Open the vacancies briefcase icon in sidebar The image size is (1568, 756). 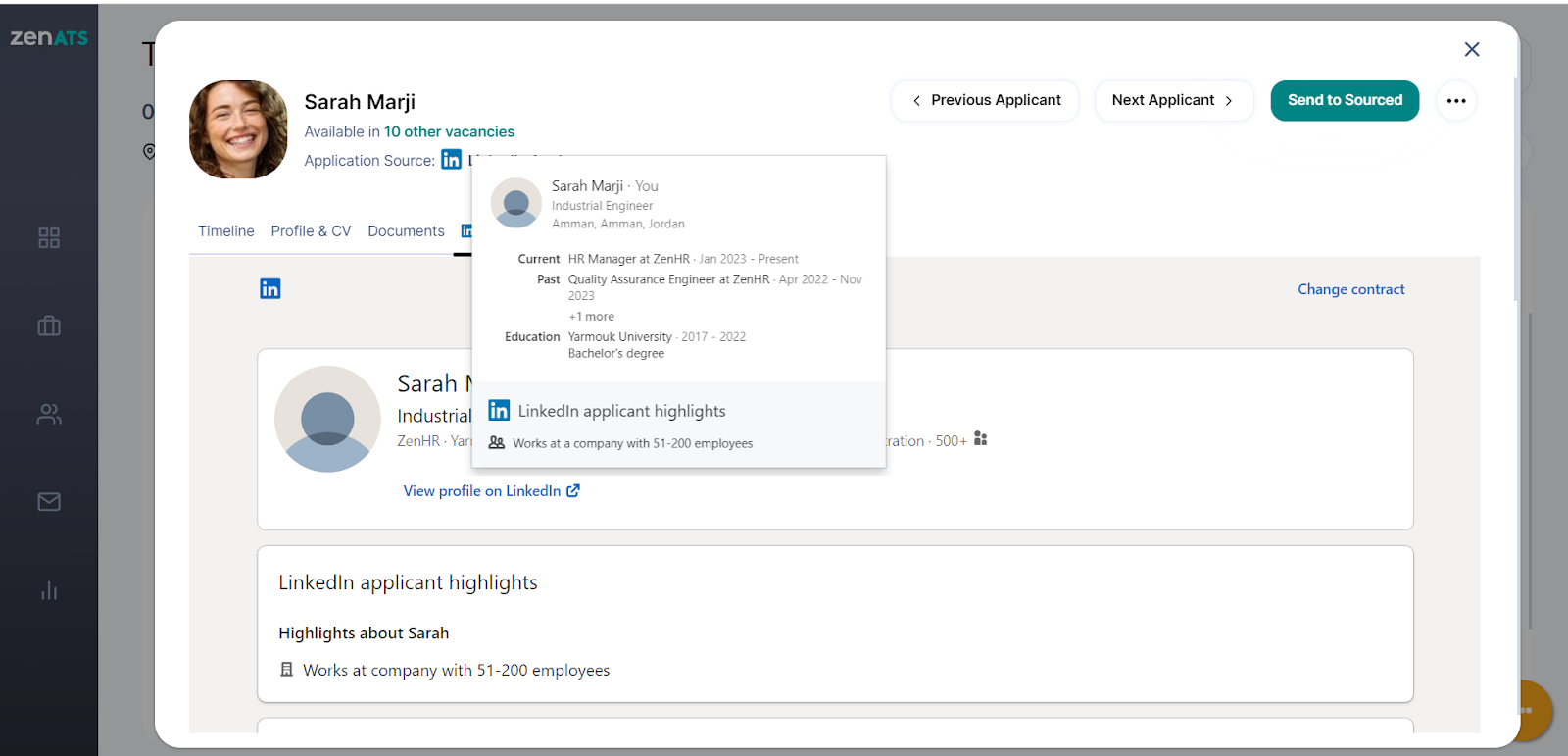tap(49, 326)
